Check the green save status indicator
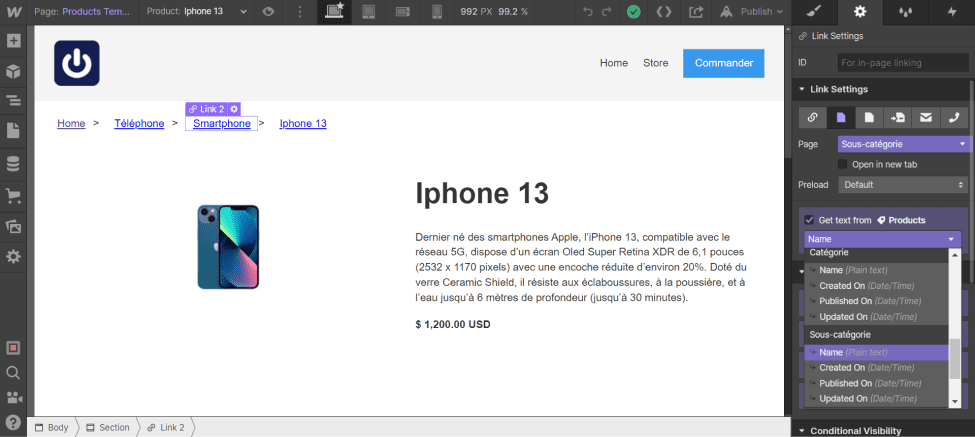This screenshot has width=975, height=437. tap(634, 11)
